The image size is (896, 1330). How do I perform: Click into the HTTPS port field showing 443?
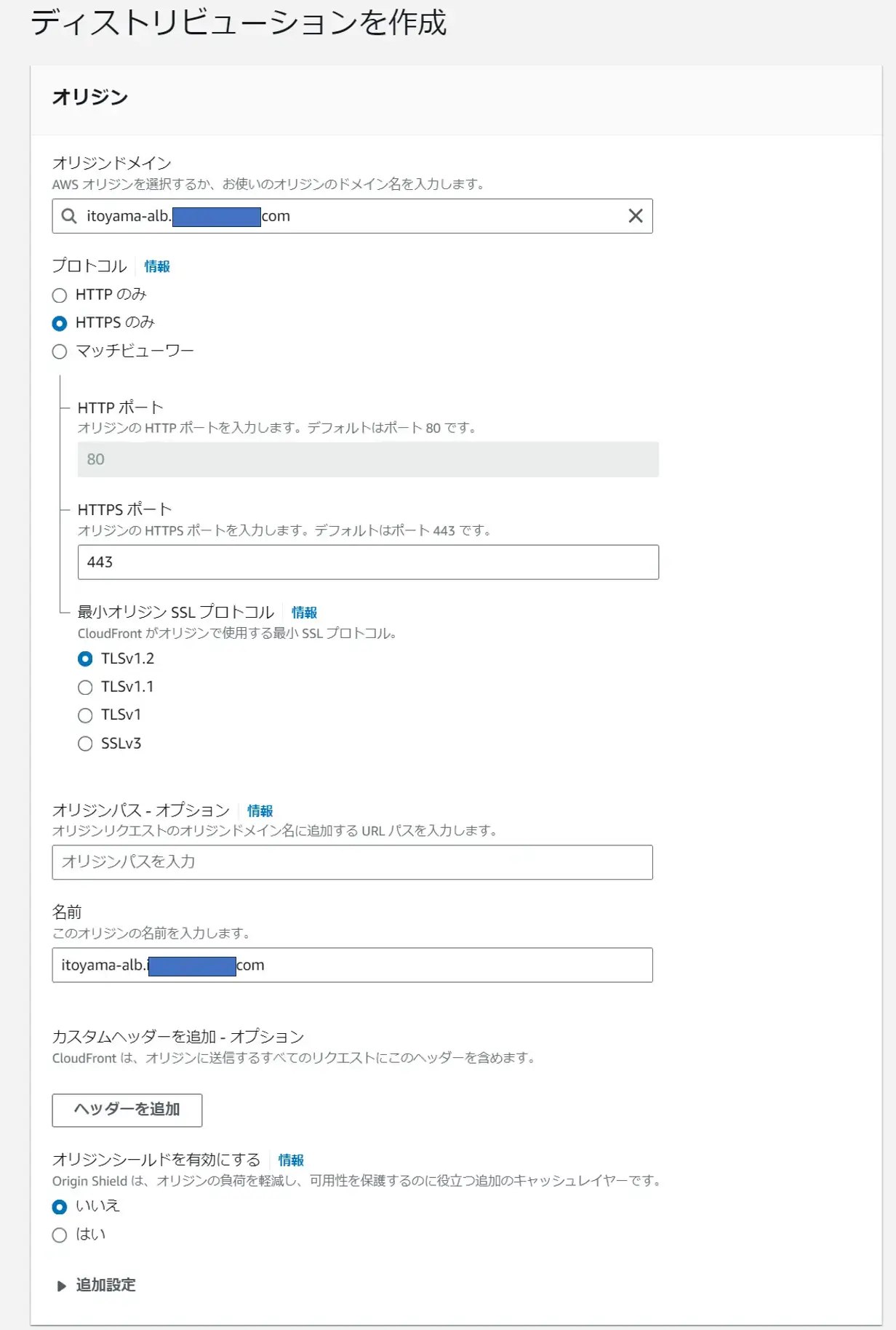pos(368,562)
